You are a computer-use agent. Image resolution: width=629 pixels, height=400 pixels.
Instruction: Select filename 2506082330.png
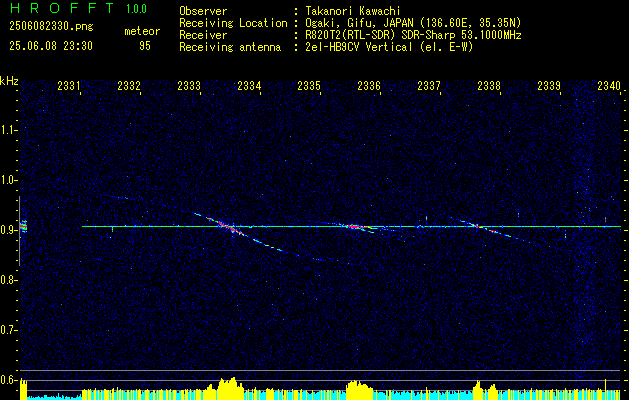click(x=51, y=27)
